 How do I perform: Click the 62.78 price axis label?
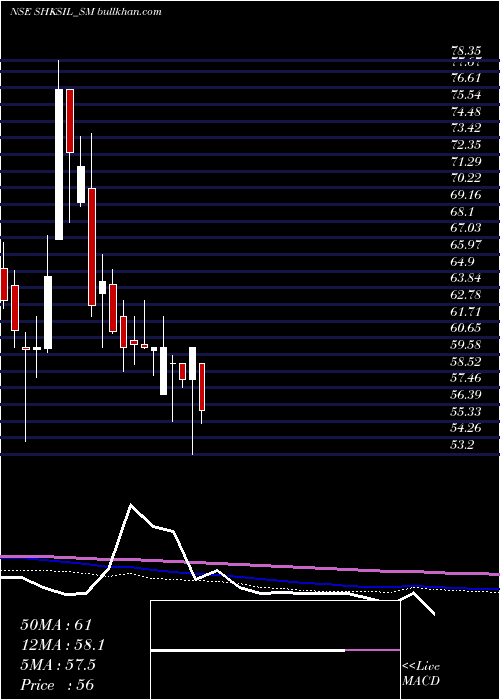tap(466, 295)
